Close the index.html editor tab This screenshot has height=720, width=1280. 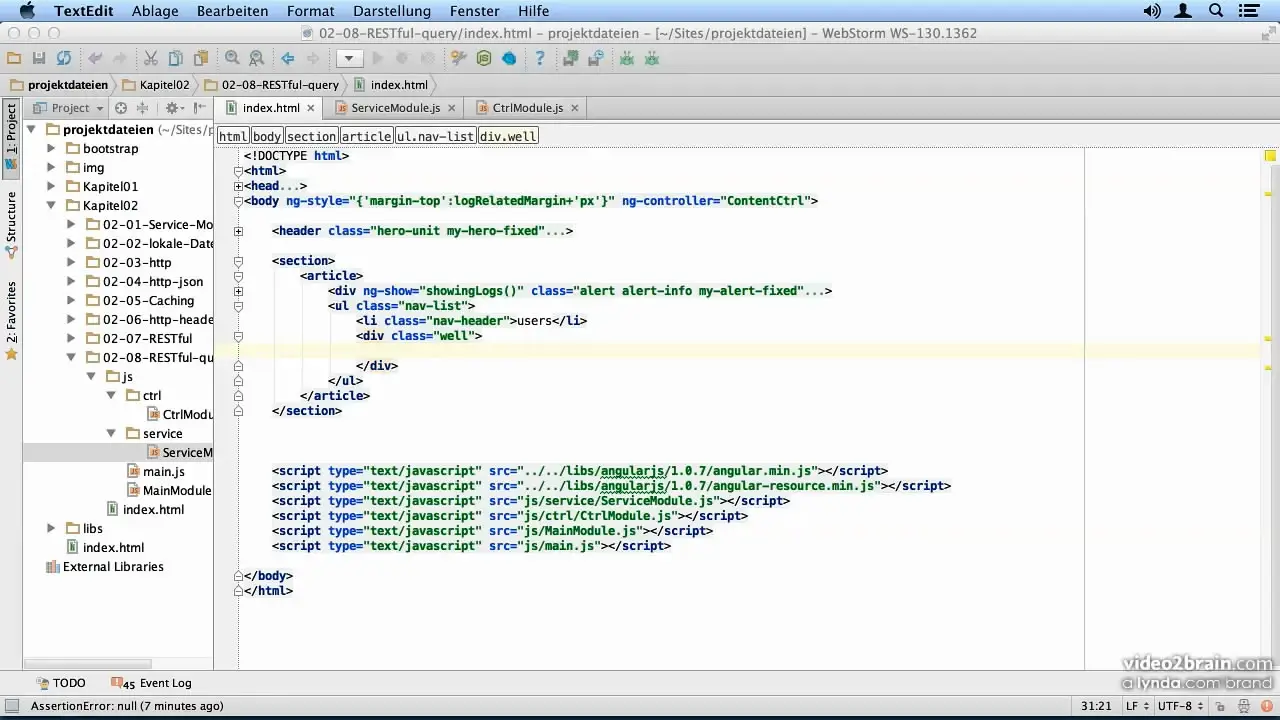tap(311, 108)
